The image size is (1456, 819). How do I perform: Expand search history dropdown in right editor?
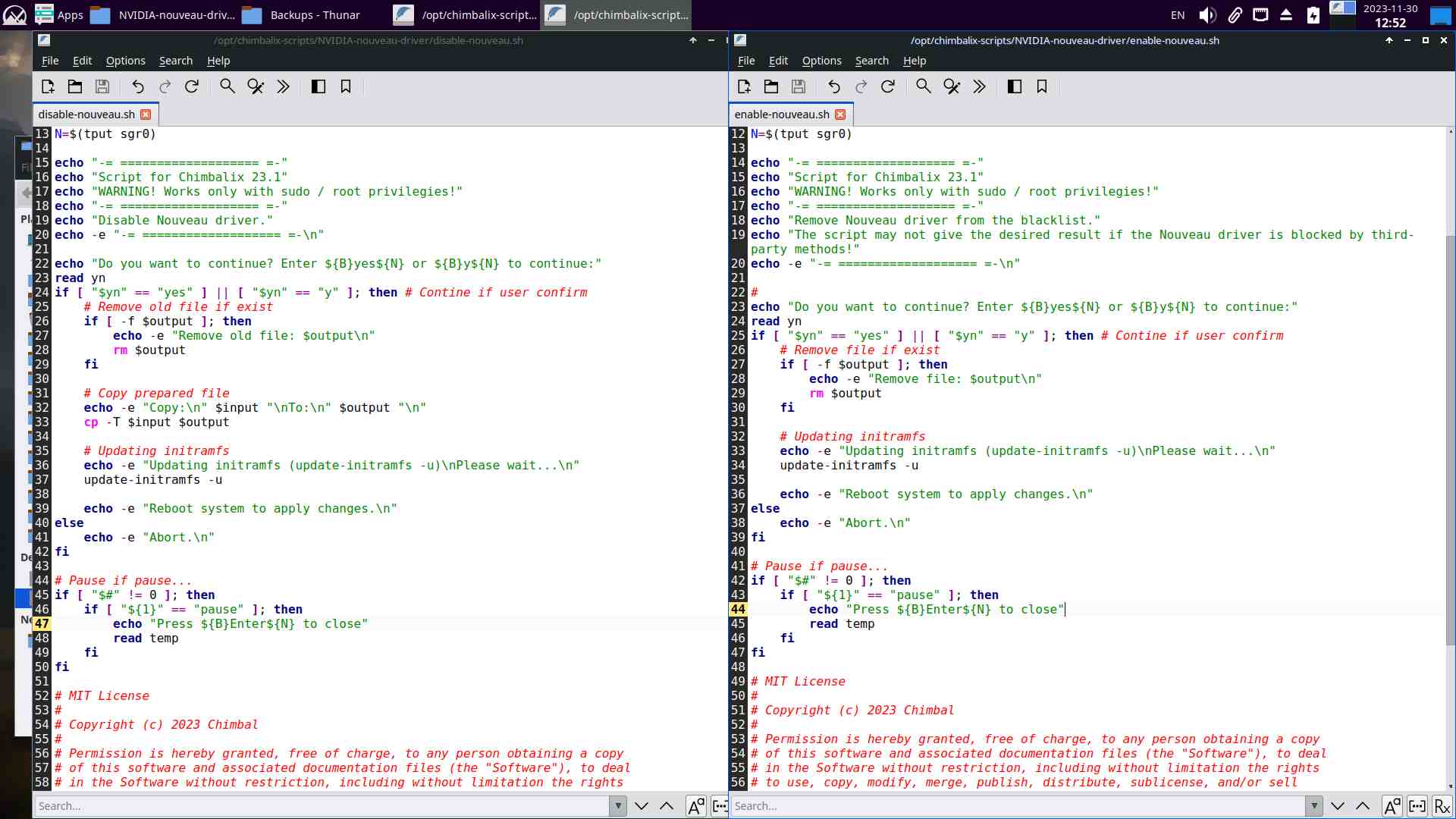[x=1314, y=805]
